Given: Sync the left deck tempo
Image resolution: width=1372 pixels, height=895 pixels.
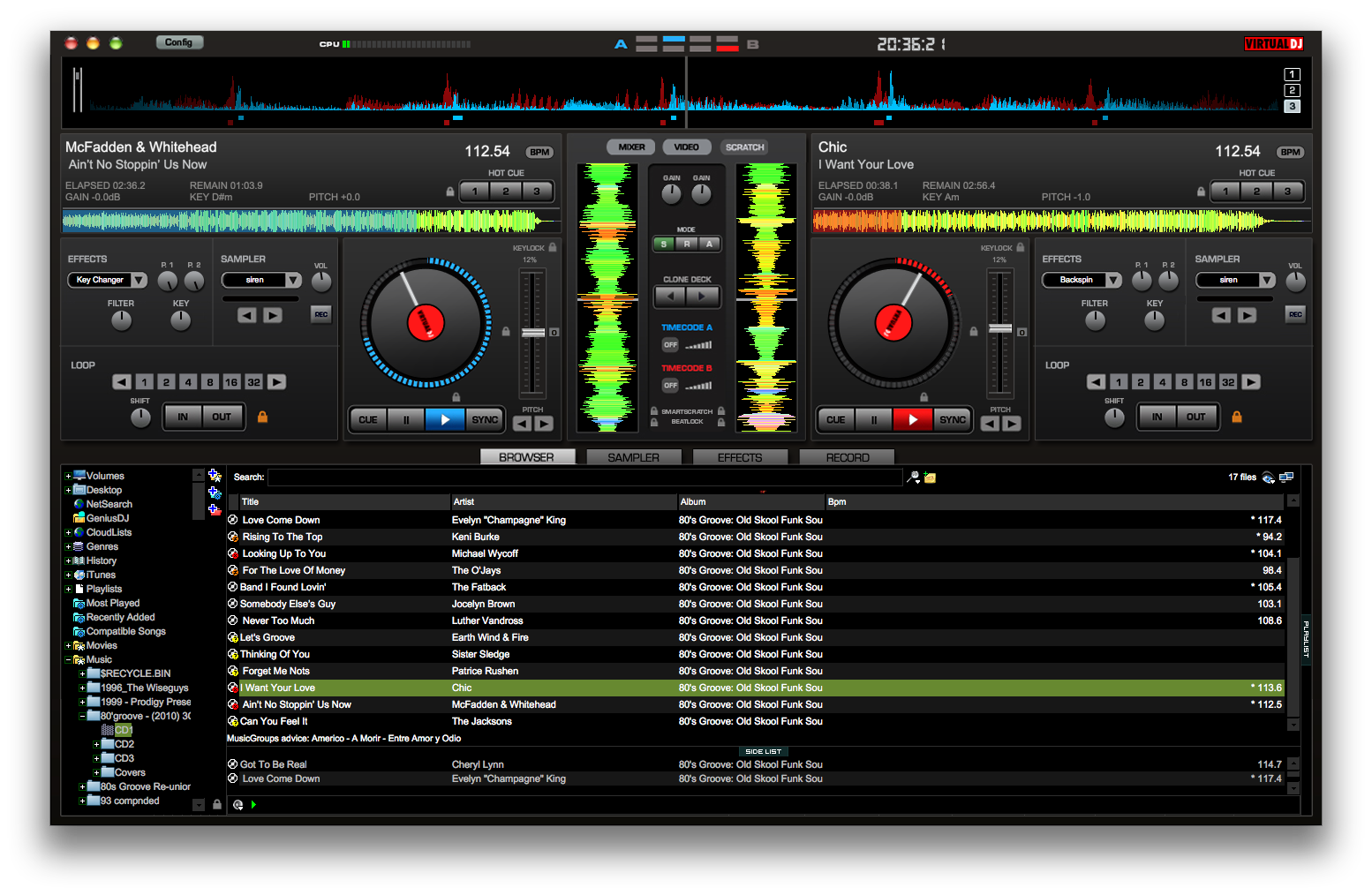Looking at the screenshot, I should 485,420.
